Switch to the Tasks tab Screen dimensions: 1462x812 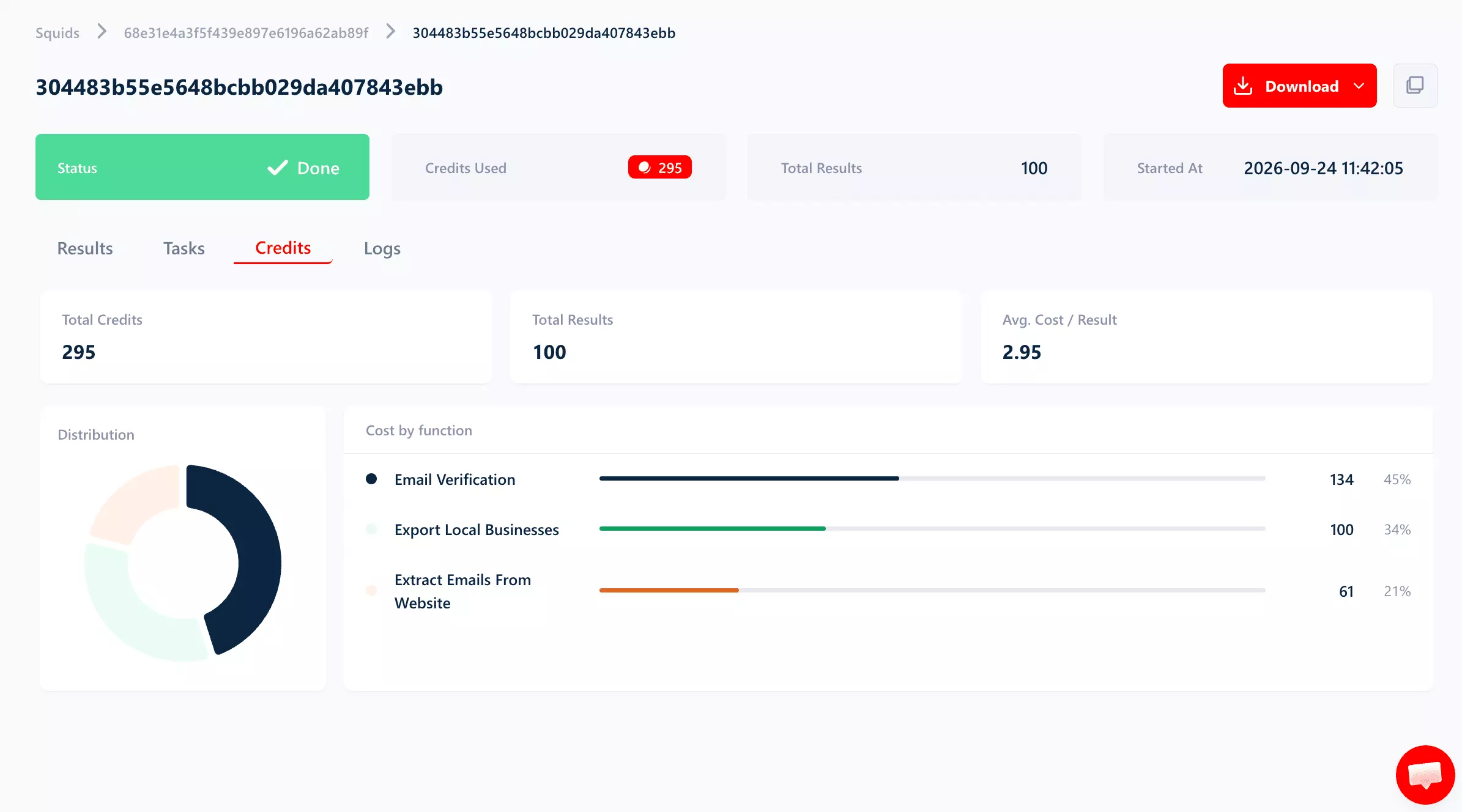point(184,248)
